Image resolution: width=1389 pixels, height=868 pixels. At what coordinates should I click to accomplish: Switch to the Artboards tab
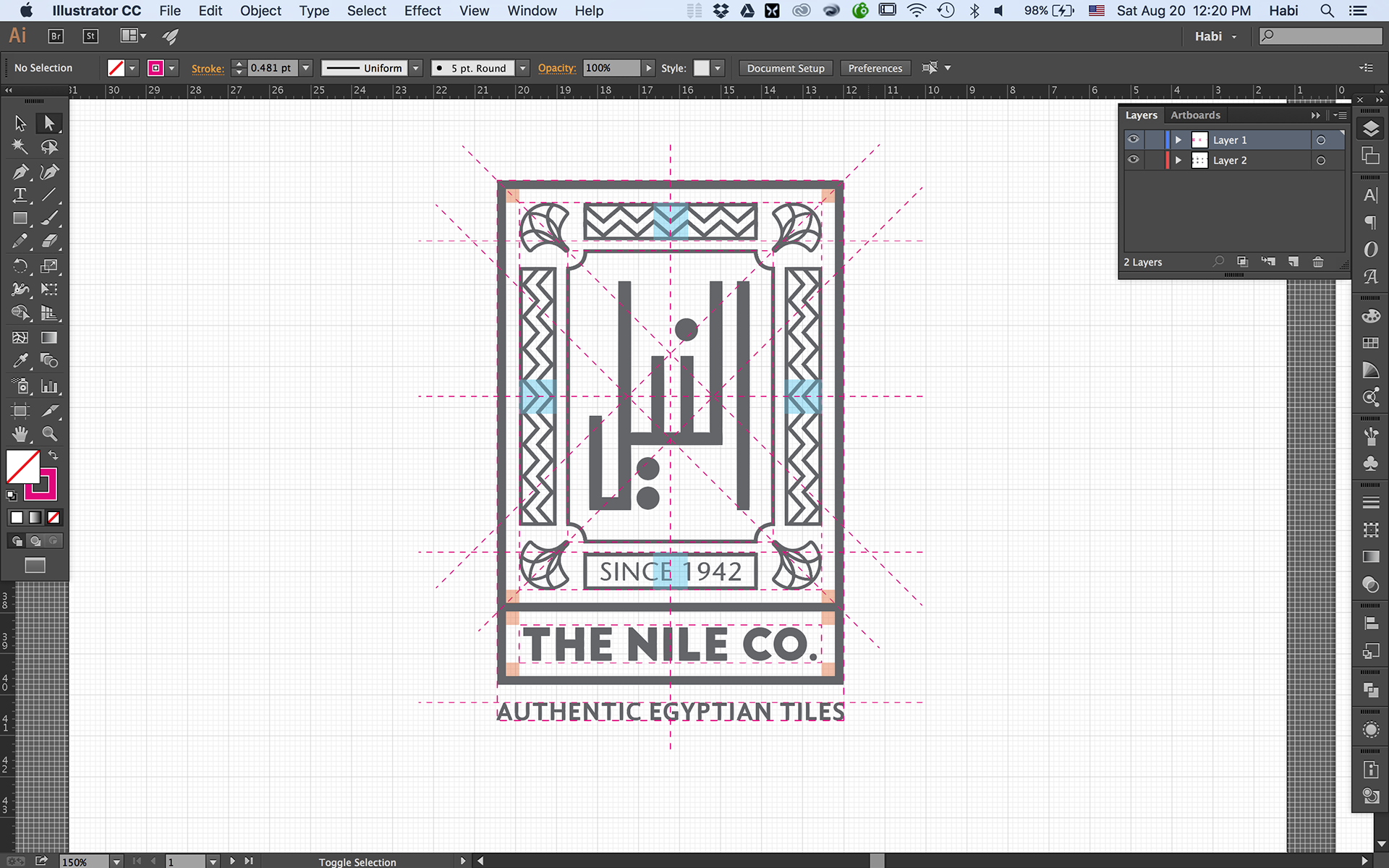tap(1195, 115)
